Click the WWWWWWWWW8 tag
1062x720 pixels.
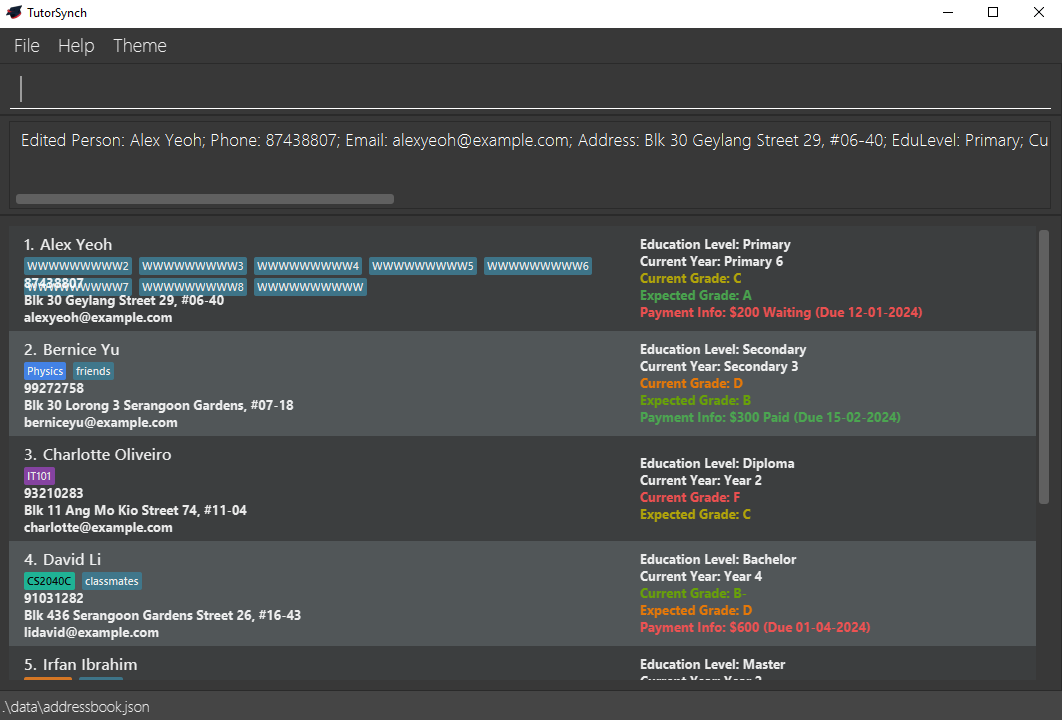[x=193, y=287]
